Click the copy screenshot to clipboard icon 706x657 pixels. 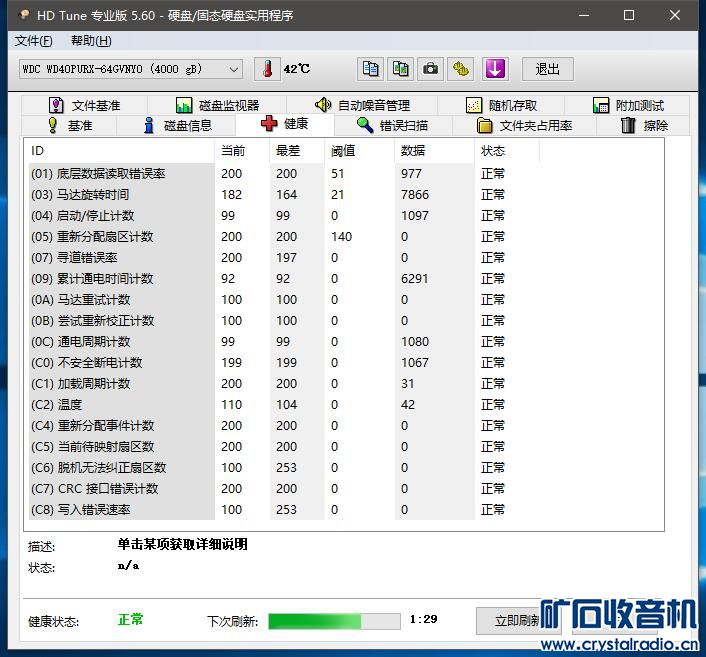click(x=400, y=69)
